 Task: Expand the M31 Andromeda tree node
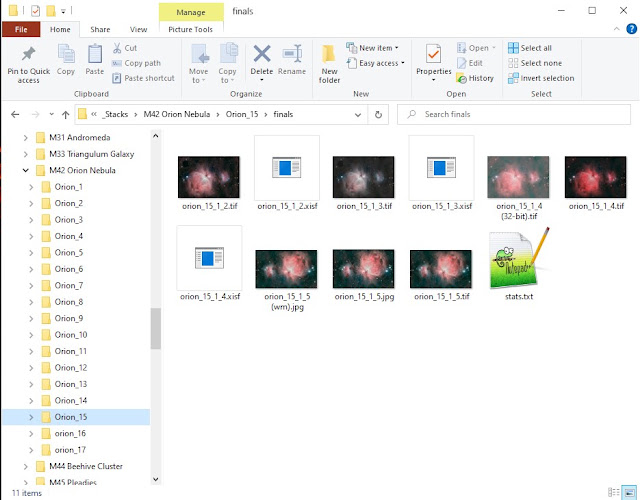tap(26, 138)
